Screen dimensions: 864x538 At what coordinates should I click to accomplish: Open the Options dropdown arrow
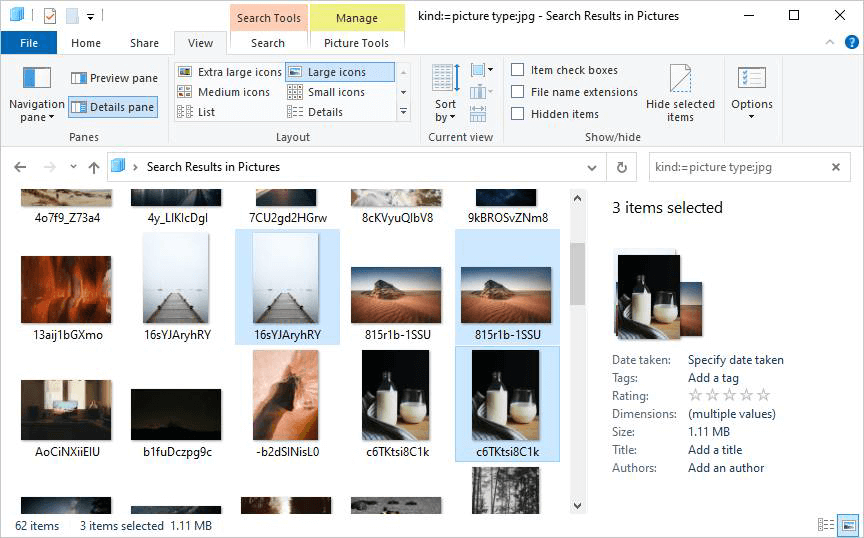coord(751,117)
